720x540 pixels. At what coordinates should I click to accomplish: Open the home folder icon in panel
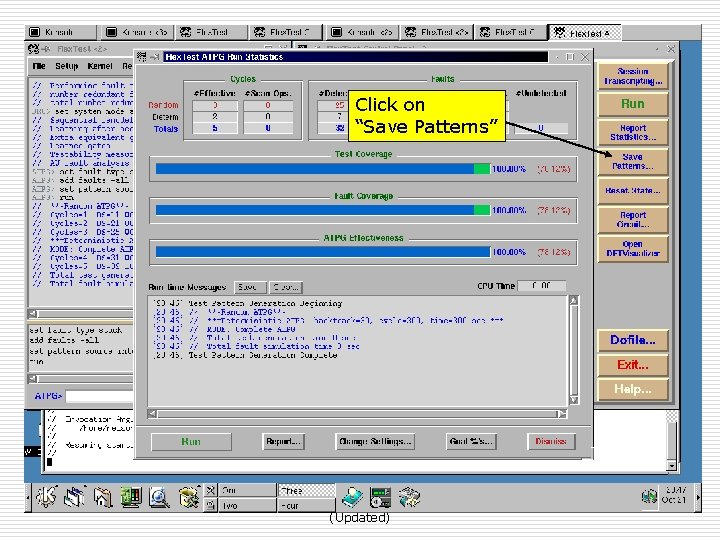click(103, 497)
